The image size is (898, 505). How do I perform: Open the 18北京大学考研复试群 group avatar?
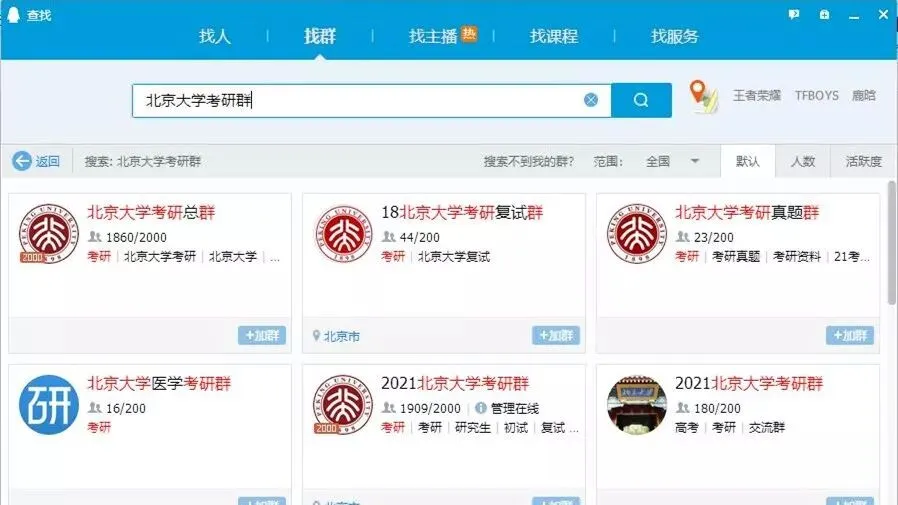(x=342, y=233)
